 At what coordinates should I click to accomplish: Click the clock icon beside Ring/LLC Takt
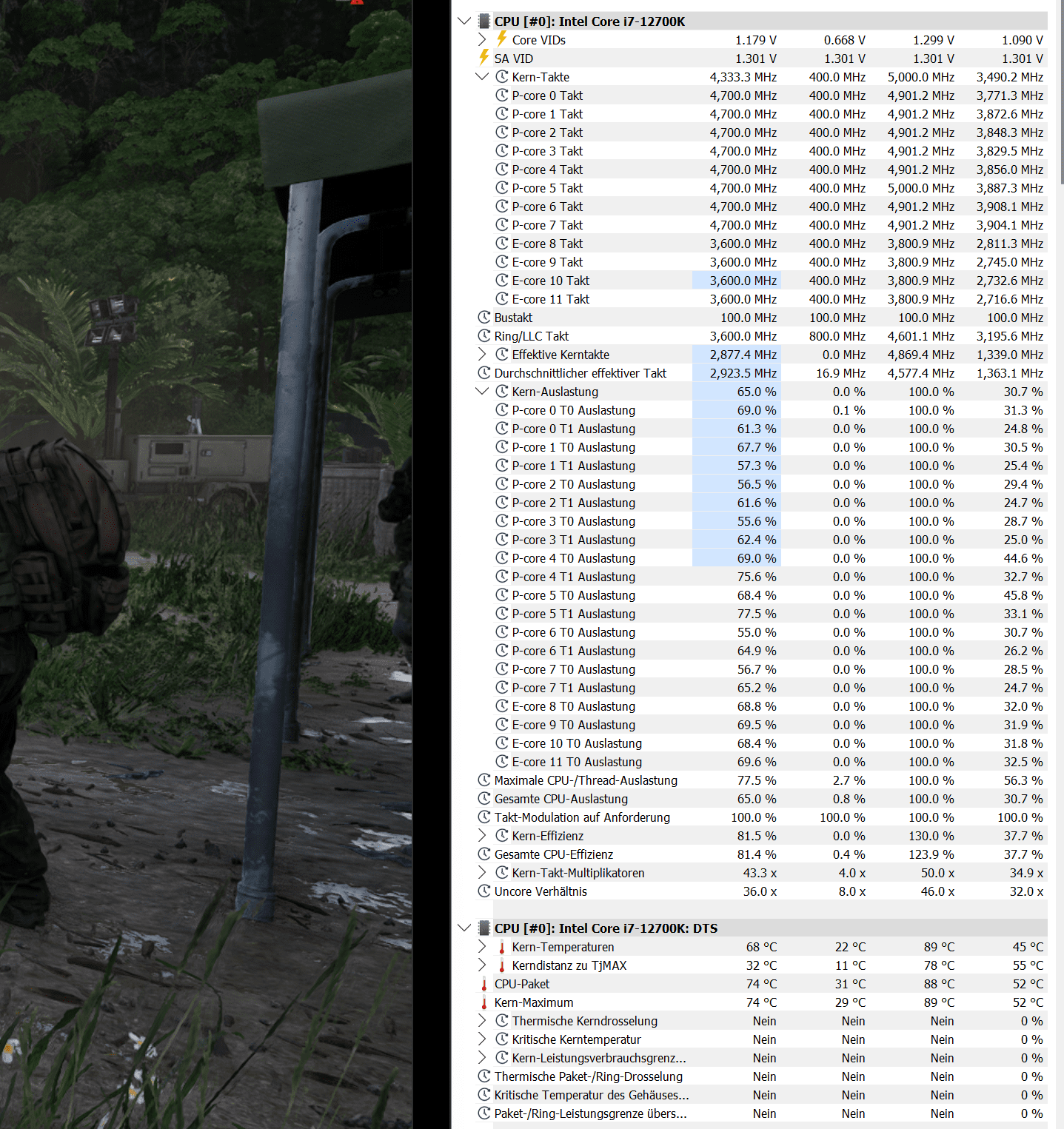click(484, 336)
